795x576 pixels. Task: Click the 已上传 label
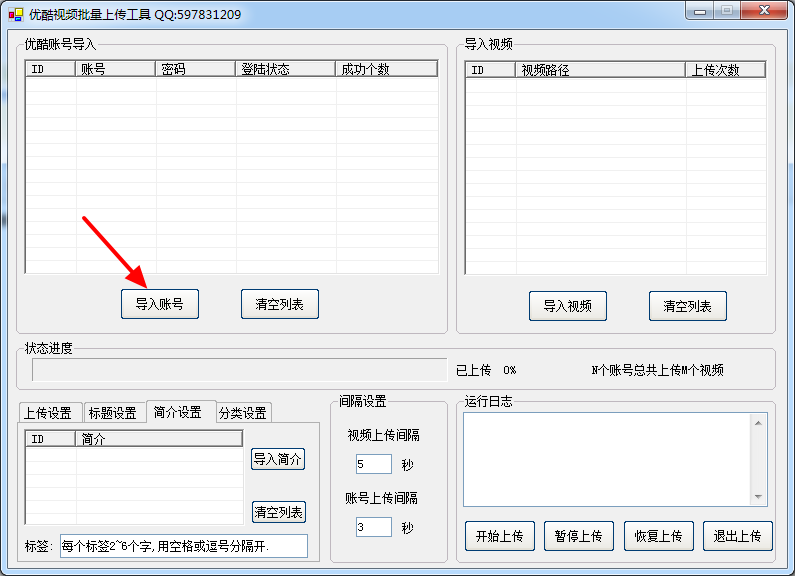474,370
